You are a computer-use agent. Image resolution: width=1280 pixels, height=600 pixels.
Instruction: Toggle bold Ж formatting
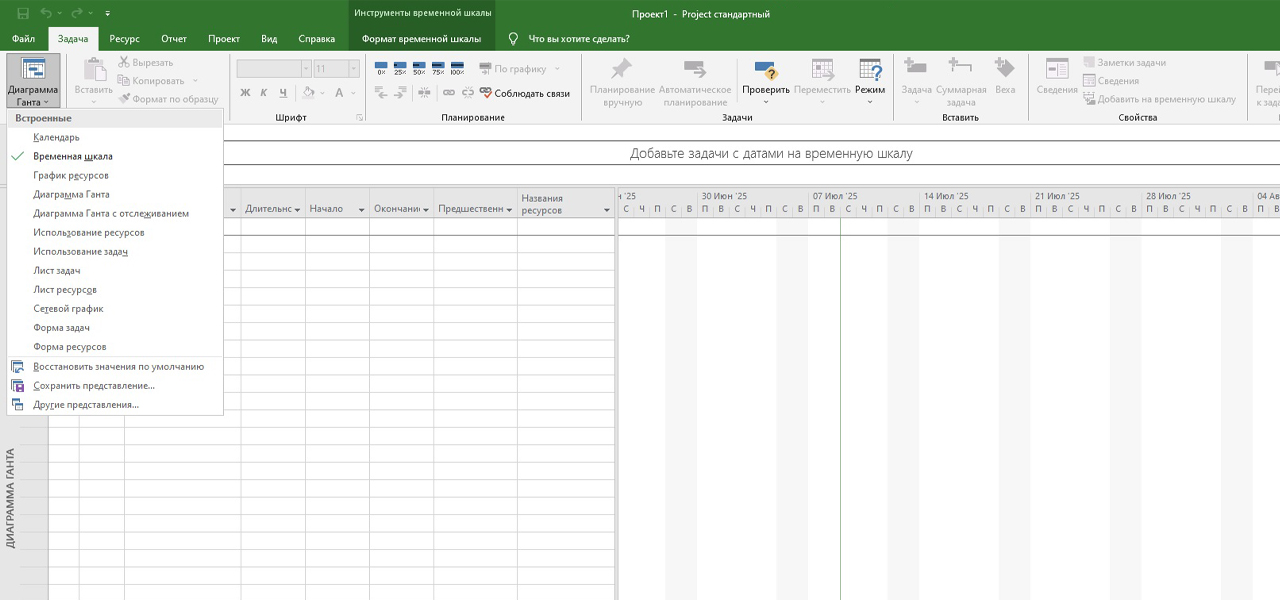tap(245, 93)
